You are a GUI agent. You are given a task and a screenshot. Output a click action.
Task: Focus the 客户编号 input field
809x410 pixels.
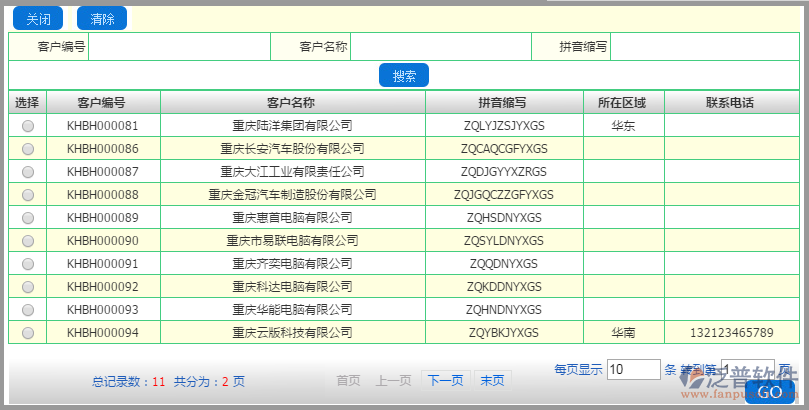179,46
